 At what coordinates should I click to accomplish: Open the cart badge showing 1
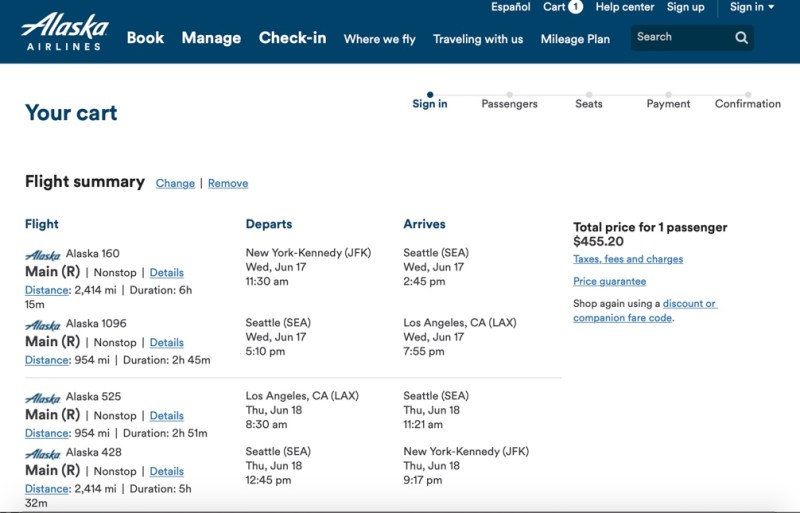click(x=576, y=7)
